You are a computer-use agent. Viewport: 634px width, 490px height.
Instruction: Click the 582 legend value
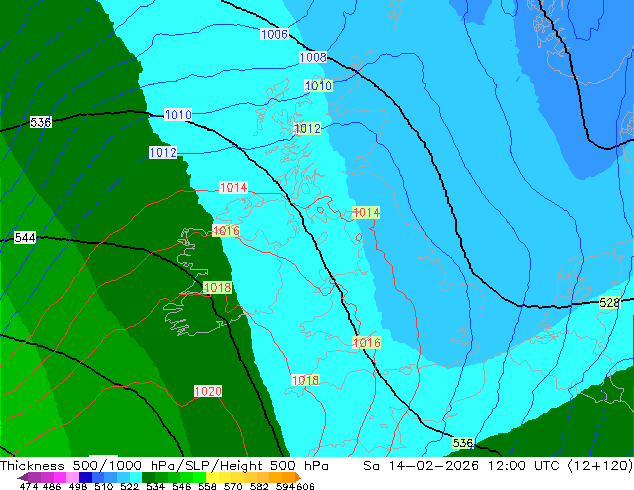pos(259,486)
